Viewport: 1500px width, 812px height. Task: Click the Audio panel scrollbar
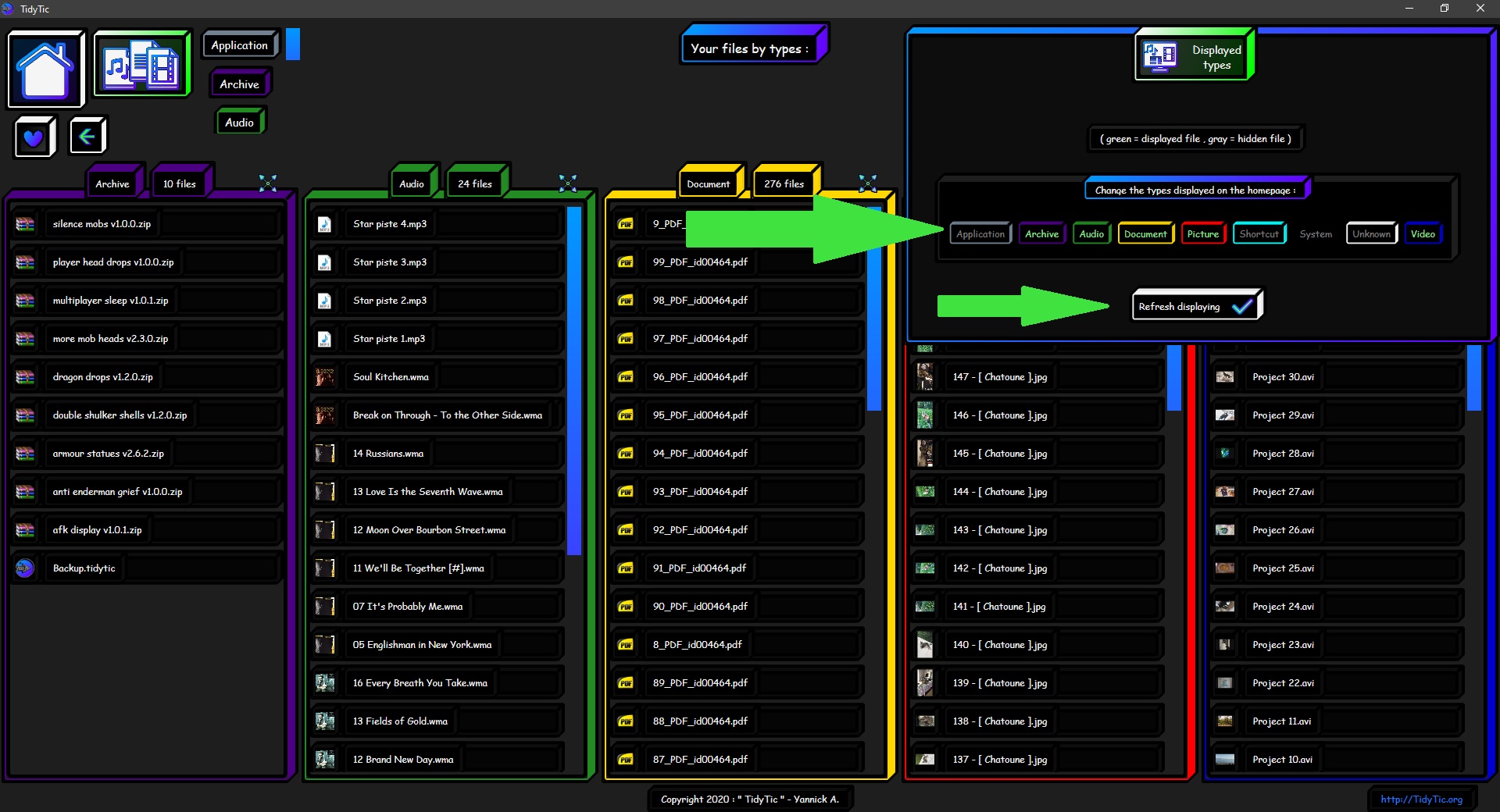click(x=574, y=381)
